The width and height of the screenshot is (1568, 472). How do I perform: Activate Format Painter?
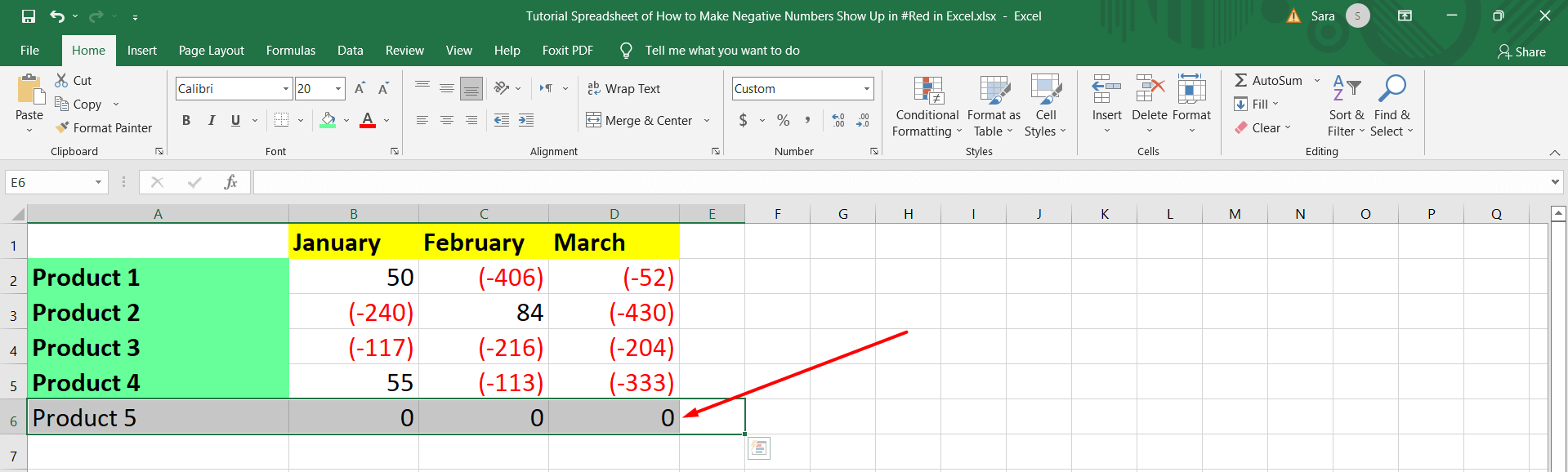[x=104, y=127]
